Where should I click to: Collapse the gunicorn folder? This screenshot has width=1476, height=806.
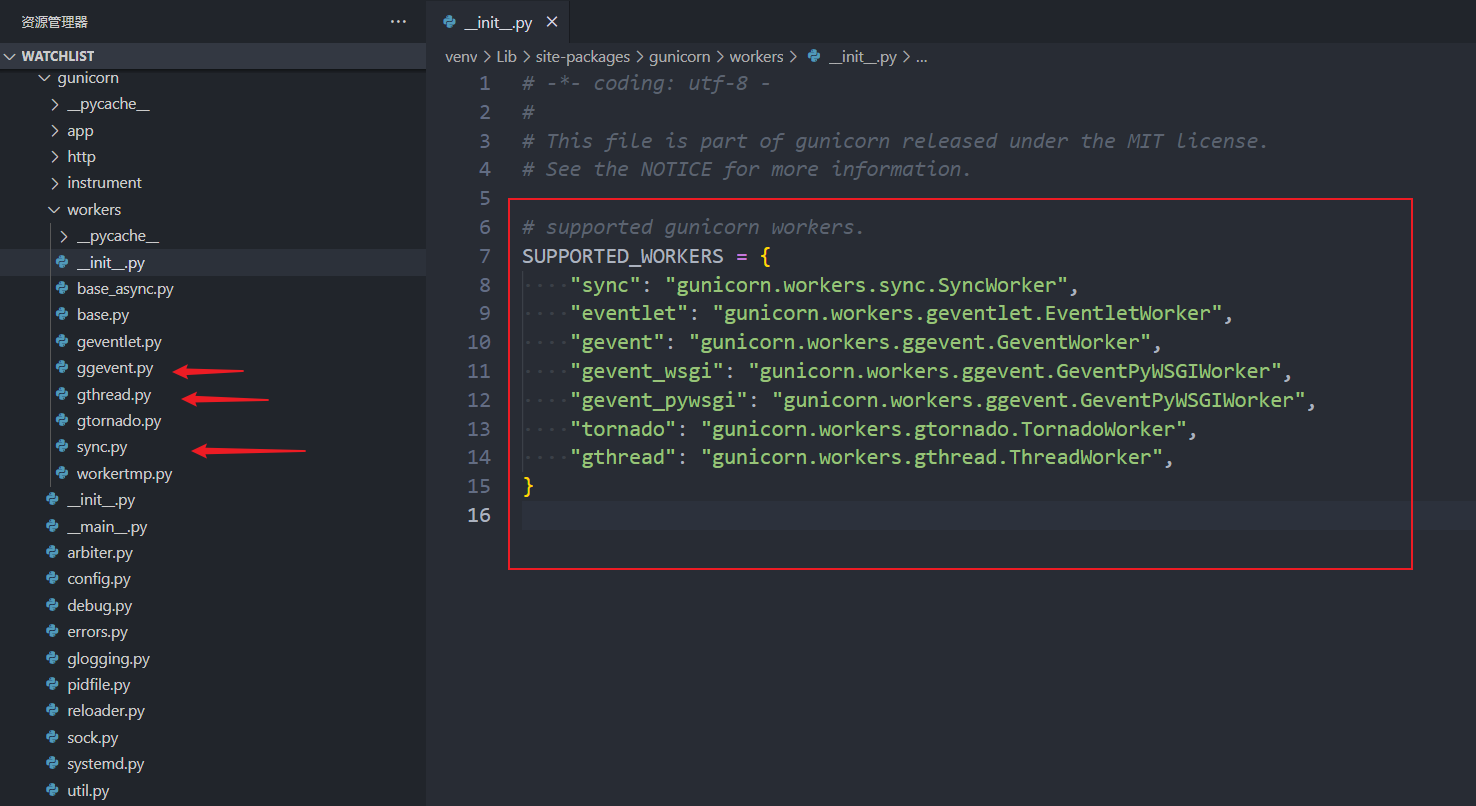pyautogui.click(x=213, y=78)
